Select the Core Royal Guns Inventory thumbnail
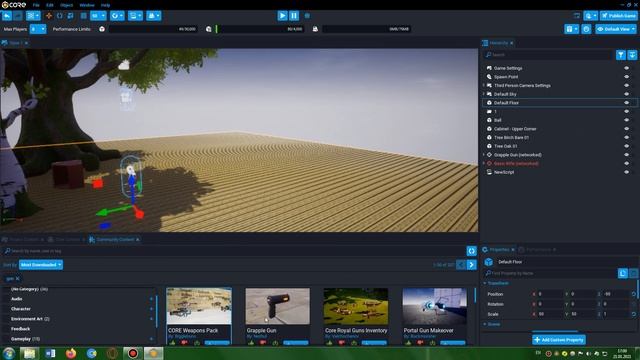 click(356, 306)
